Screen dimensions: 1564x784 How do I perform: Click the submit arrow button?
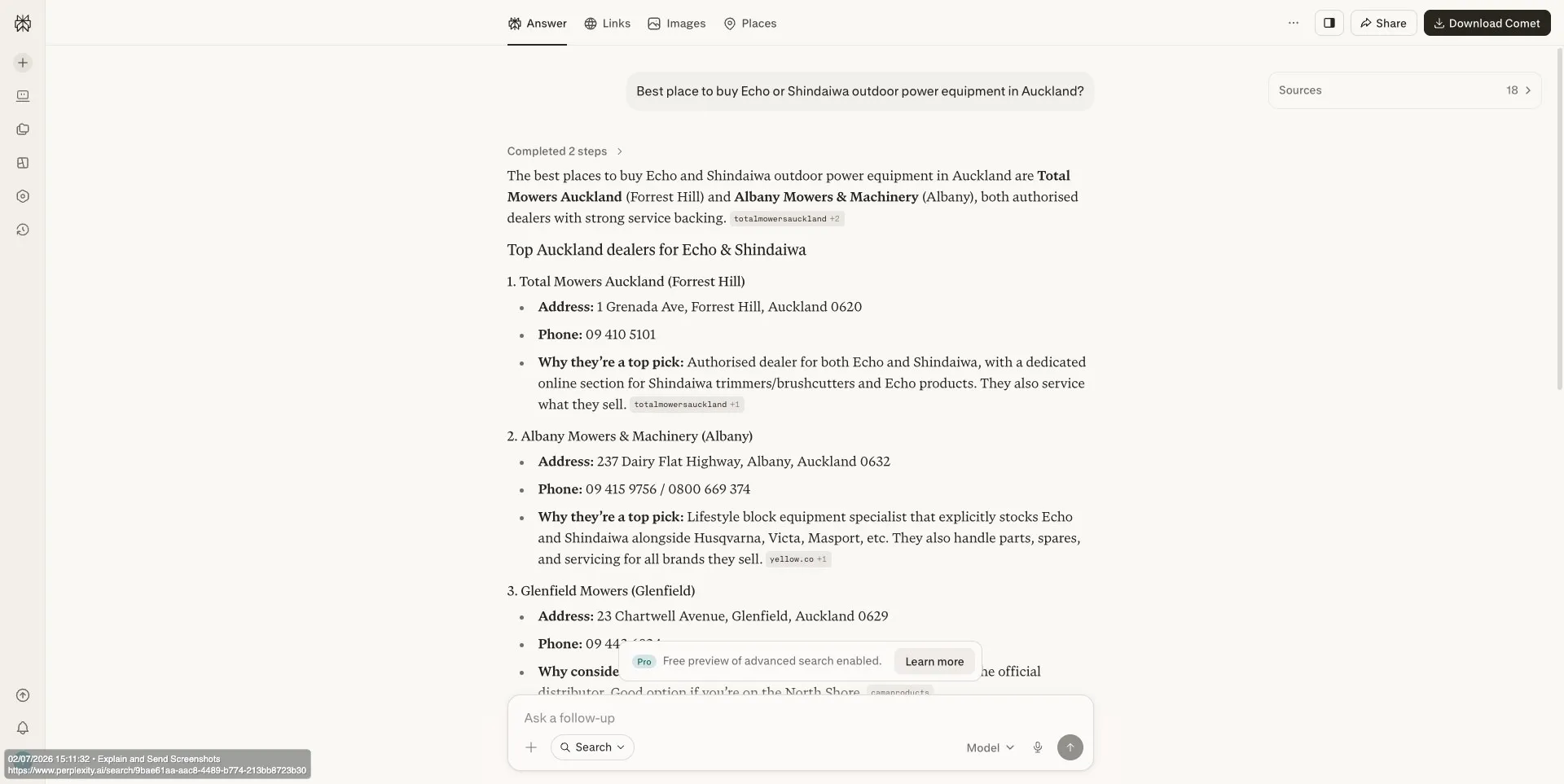pyautogui.click(x=1070, y=747)
